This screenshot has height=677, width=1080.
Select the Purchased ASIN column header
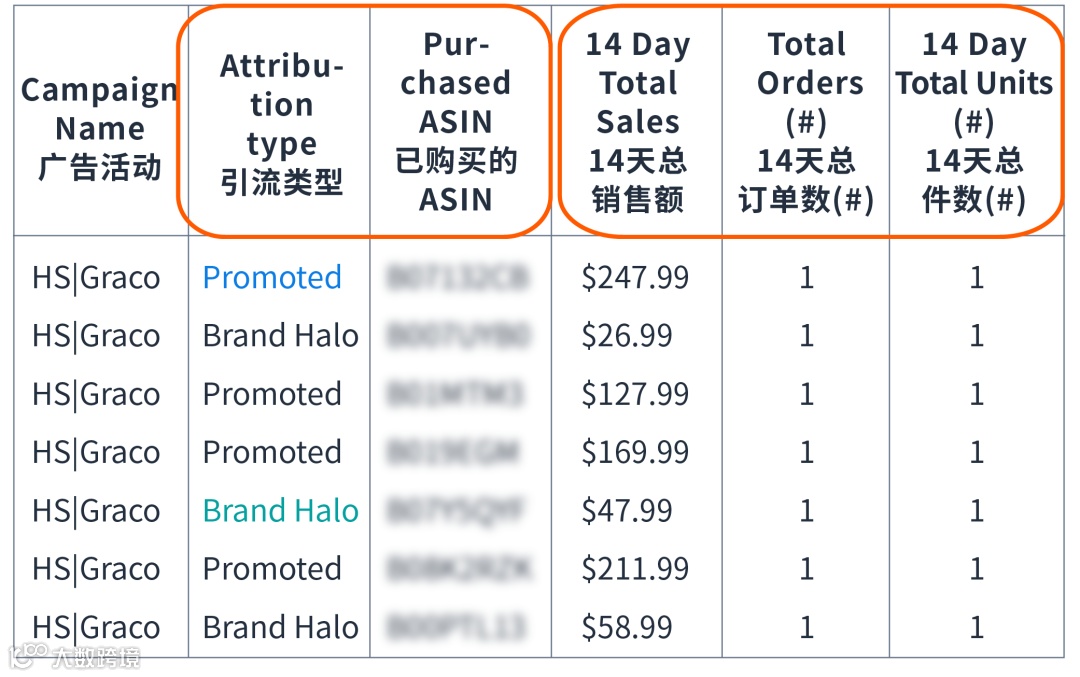(x=455, y=122)
